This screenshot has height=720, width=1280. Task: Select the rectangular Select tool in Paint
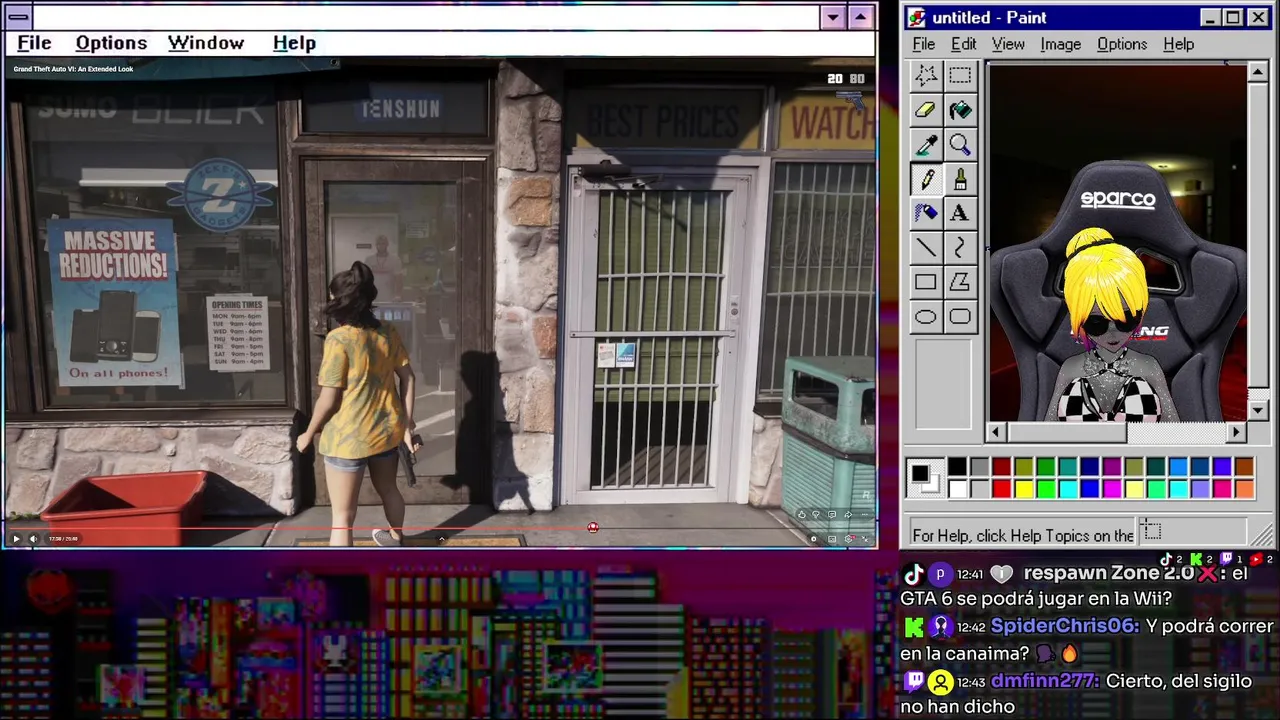[960, 76]
